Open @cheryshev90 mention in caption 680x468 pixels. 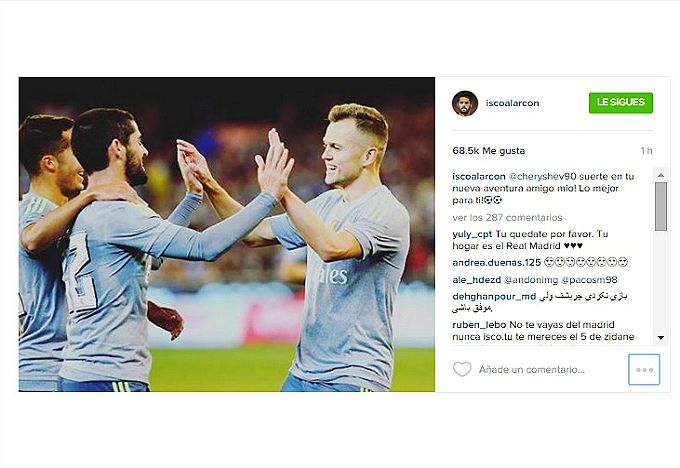click(542, 177)
